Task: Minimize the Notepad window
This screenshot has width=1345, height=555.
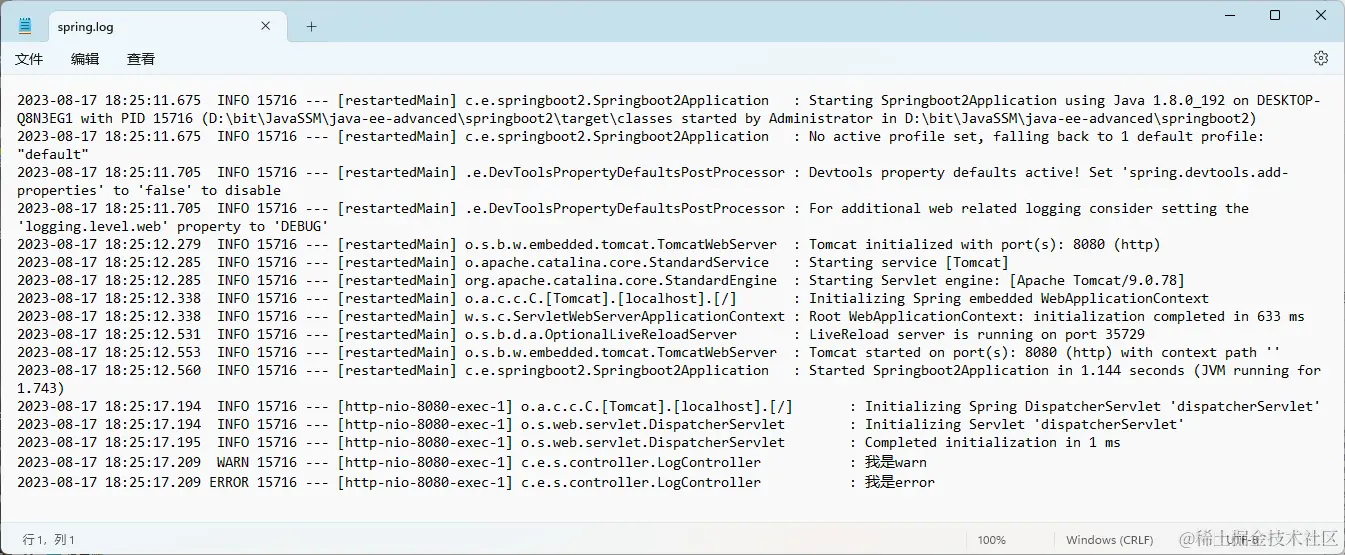Action: (x=1230, y=15)
